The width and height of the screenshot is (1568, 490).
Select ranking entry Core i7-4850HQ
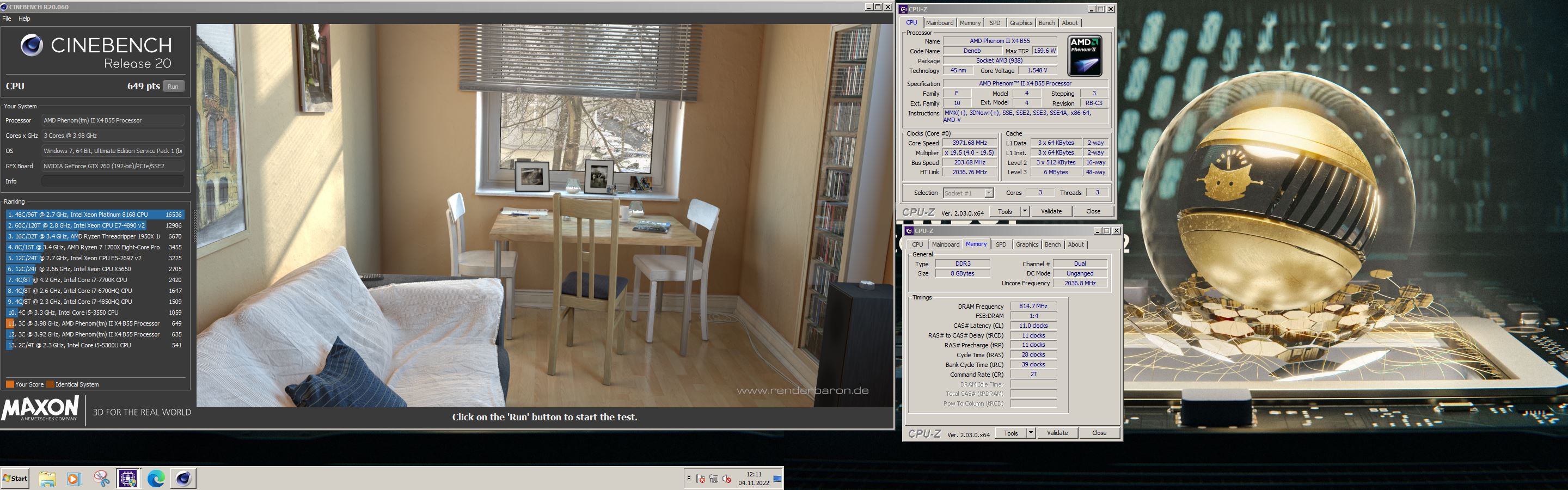[95, 302]
